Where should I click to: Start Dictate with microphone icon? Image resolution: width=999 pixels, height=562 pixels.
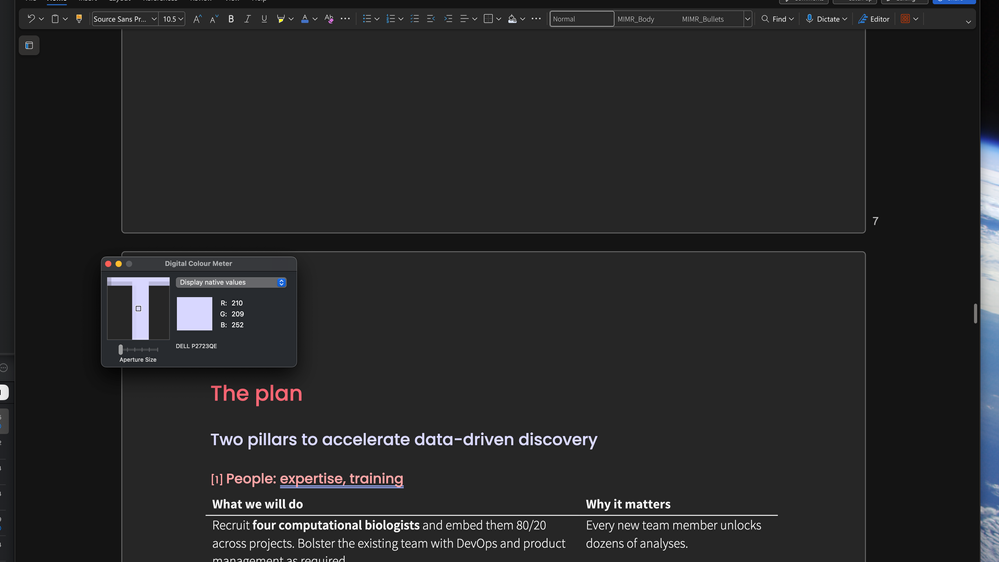[x=823, y=19]
